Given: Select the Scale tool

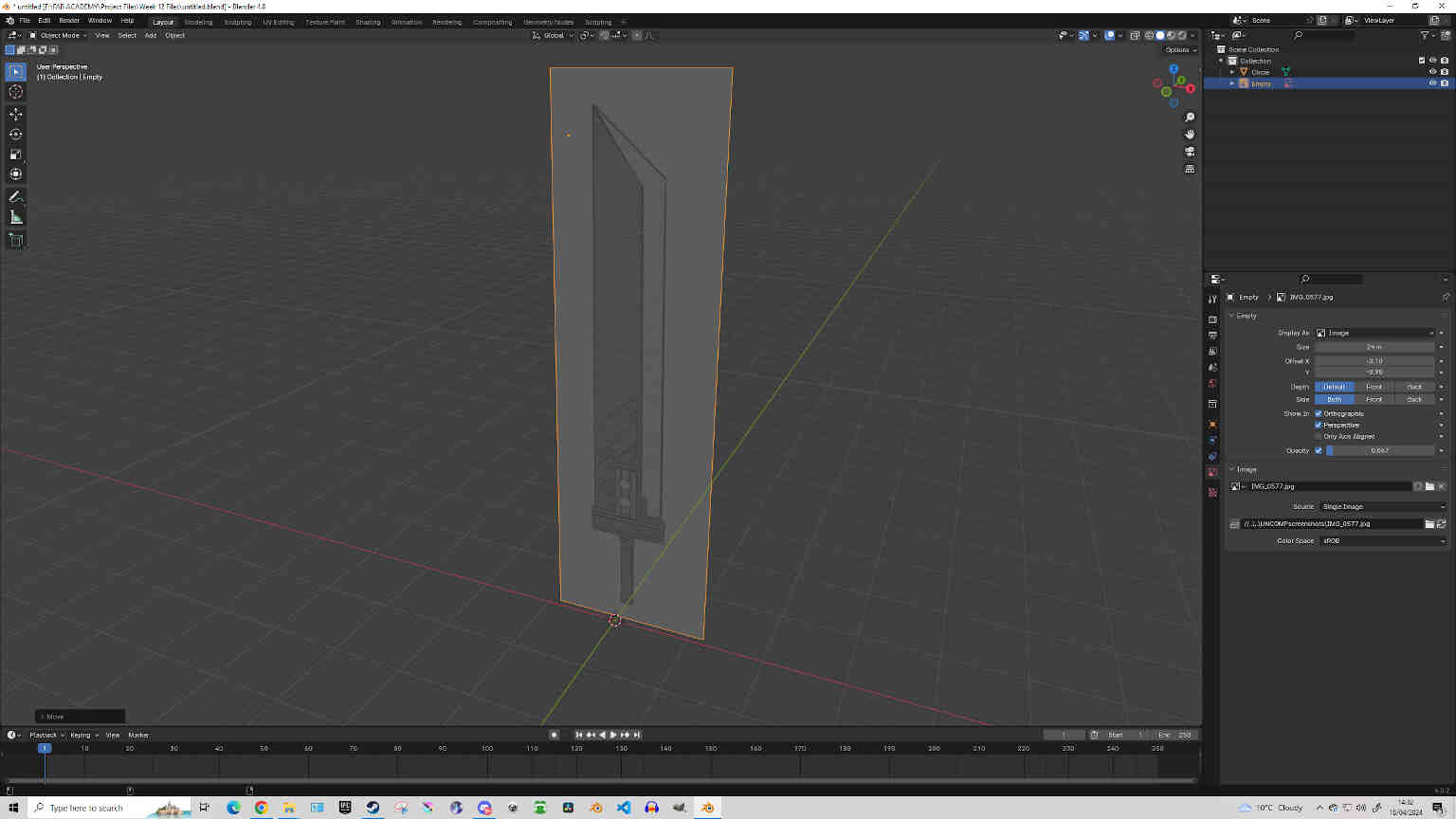Looking at the screenshot, I should pyautogui.click(x=16, y=155).
